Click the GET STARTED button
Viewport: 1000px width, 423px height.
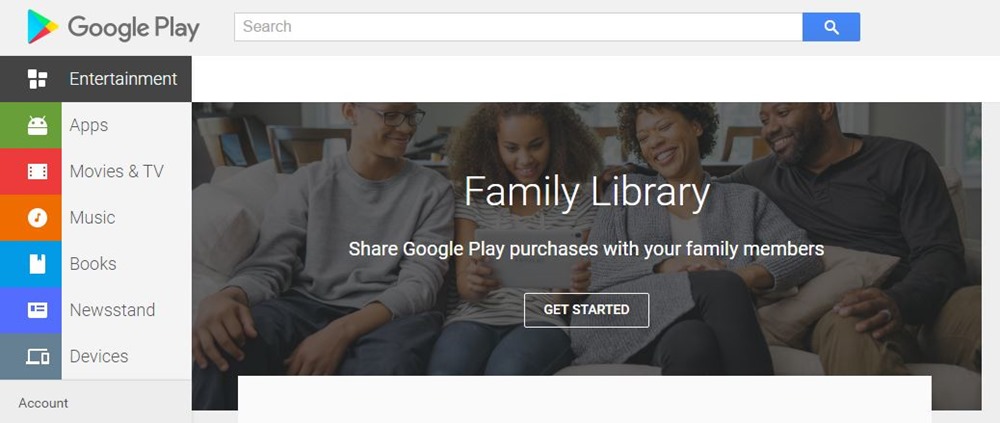(586, 310)
